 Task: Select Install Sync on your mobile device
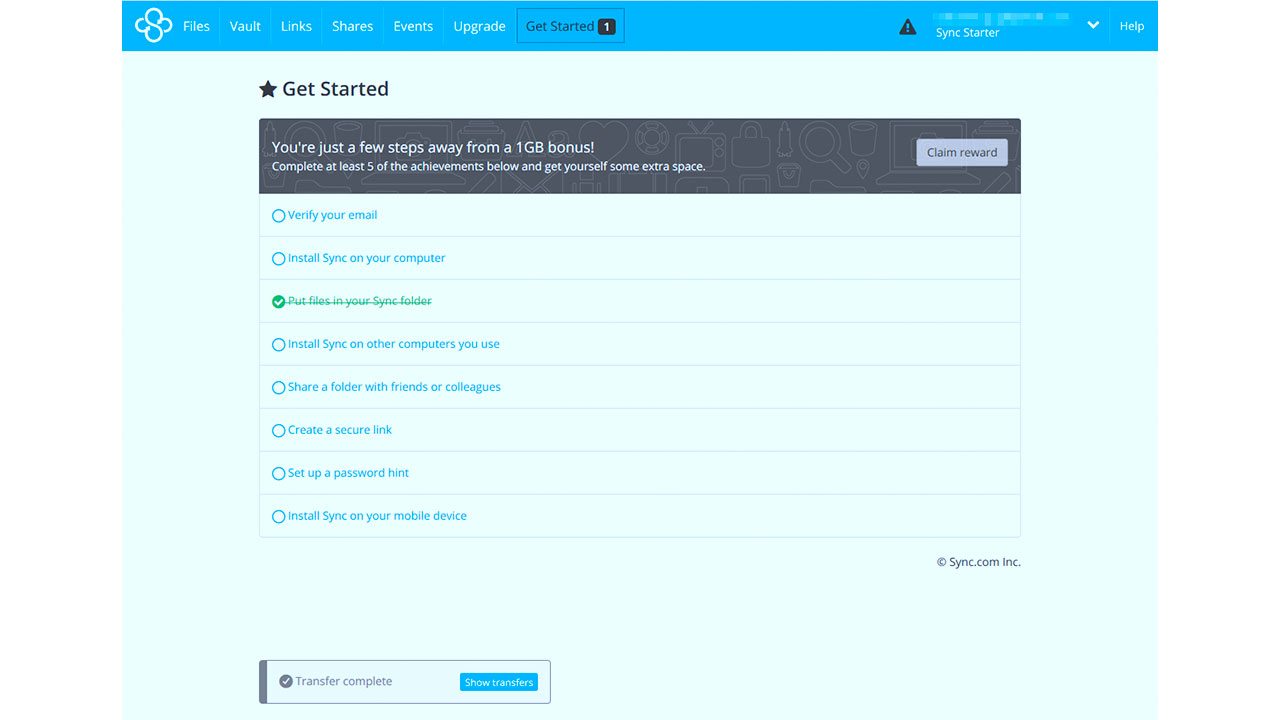[x=377, y=516]
